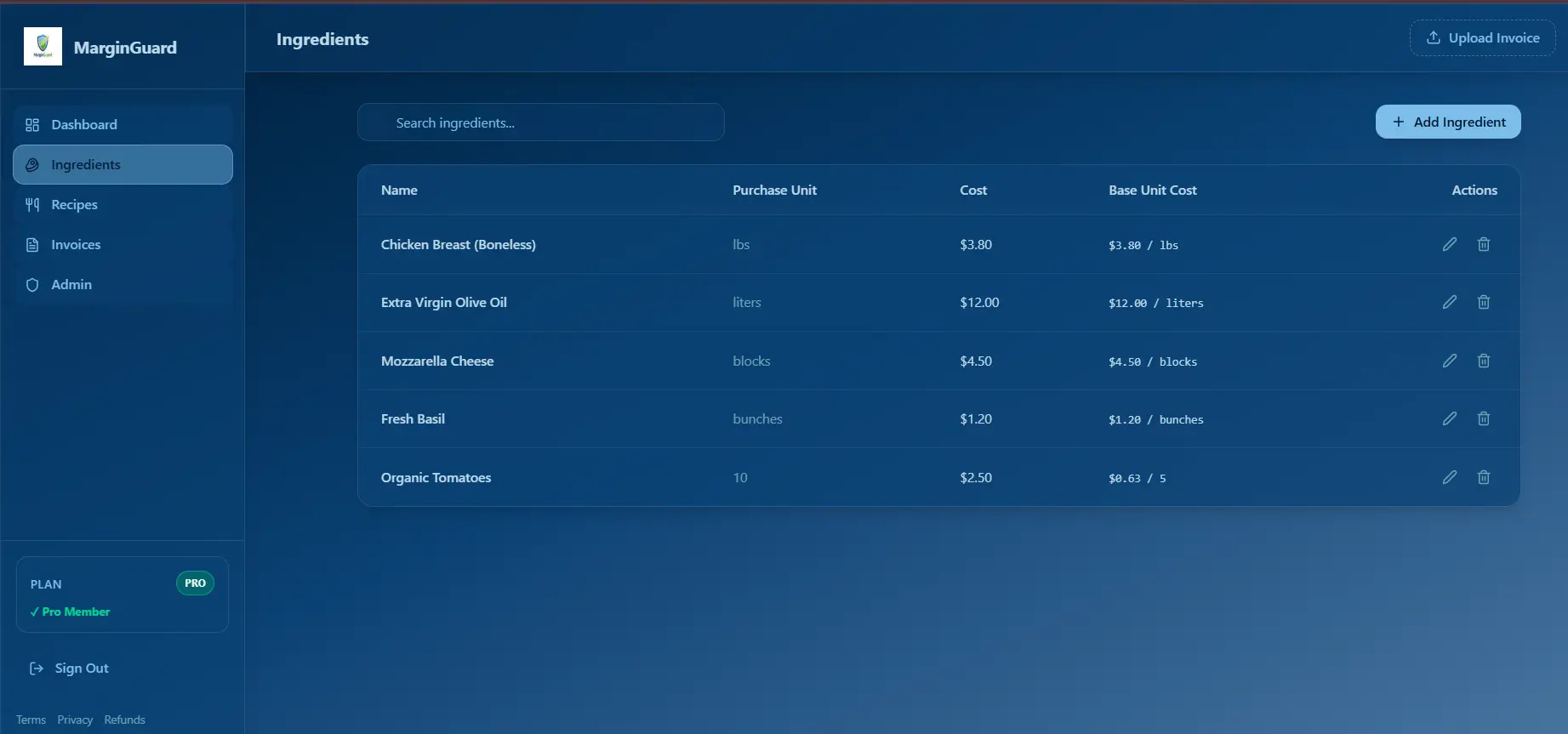Click the Sign Out arrow icon
The height and width of the screenshot is (734, 1568).
(x=37, y=669)
